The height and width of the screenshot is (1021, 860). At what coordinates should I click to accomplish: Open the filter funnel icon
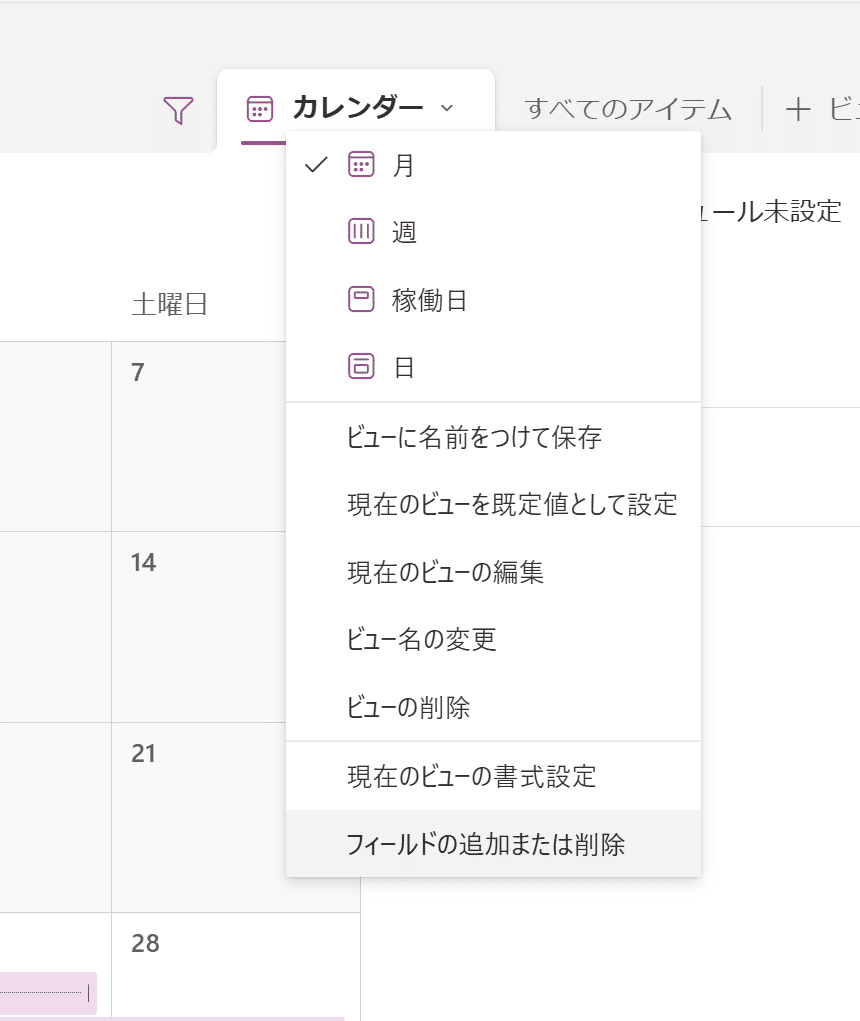tap(178, 110)
